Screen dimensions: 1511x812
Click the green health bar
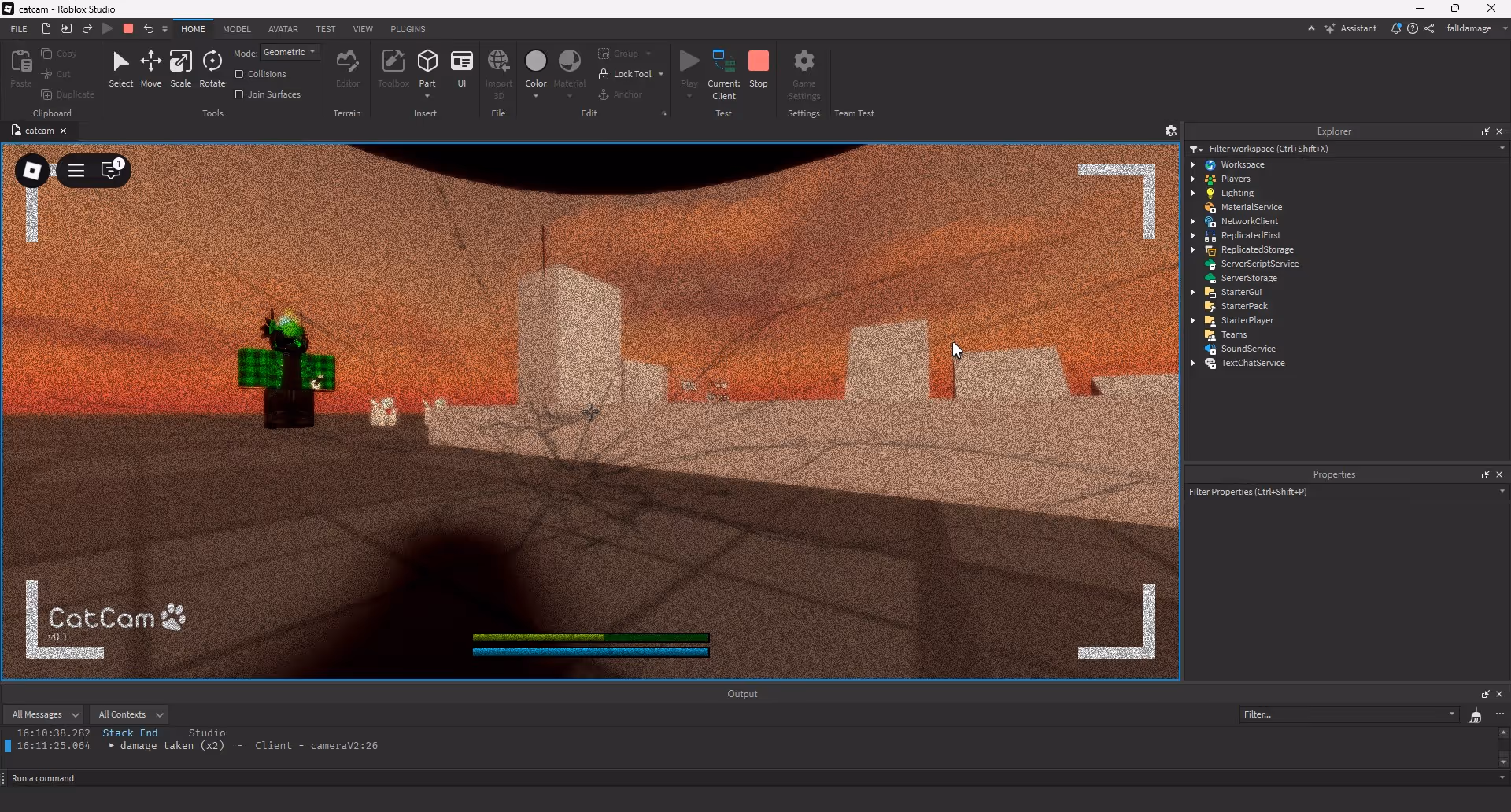click(591, 638)
